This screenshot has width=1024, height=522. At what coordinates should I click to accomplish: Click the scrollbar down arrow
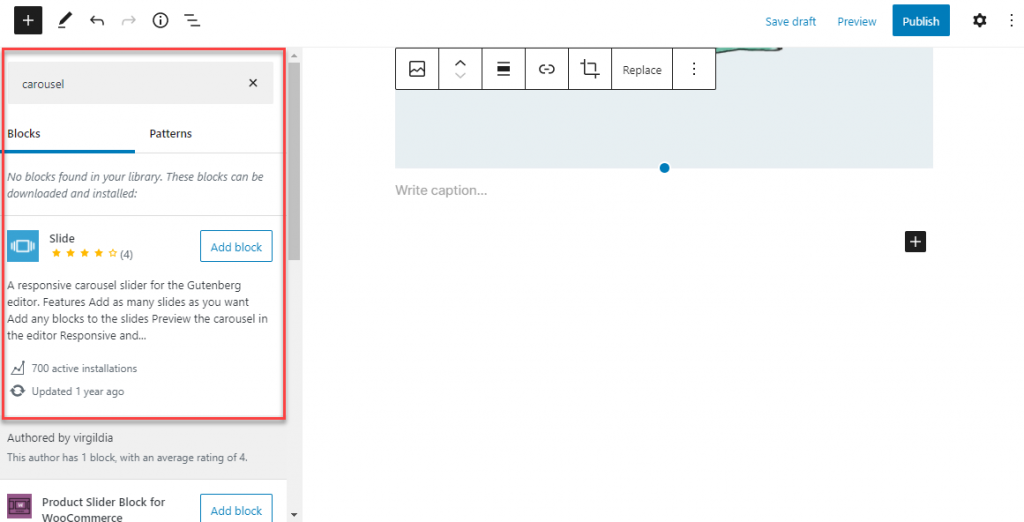coord(295,515)
